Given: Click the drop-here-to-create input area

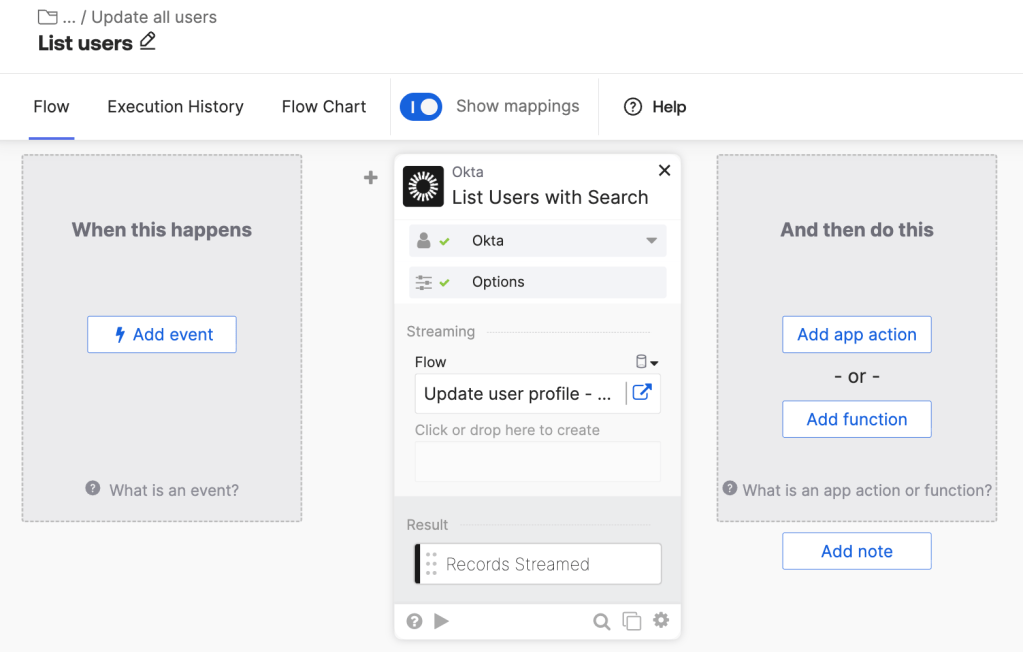Looking at the screenshot, I should tap(537, 460).
